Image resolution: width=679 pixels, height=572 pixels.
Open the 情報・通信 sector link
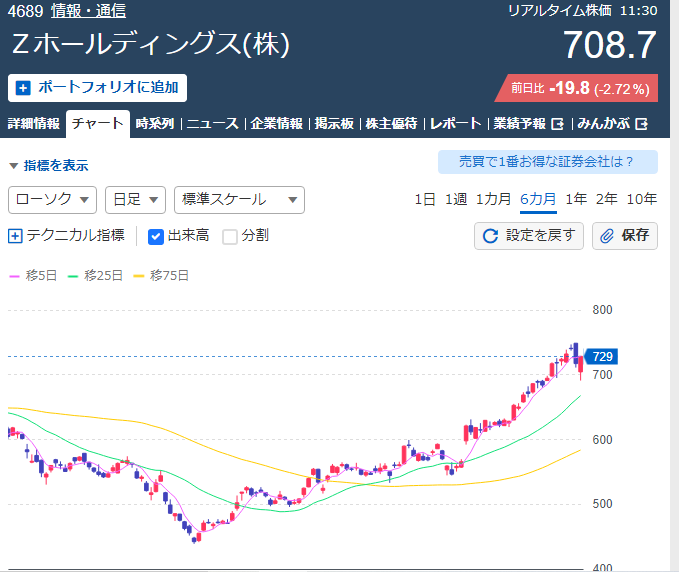pos(89,12)
